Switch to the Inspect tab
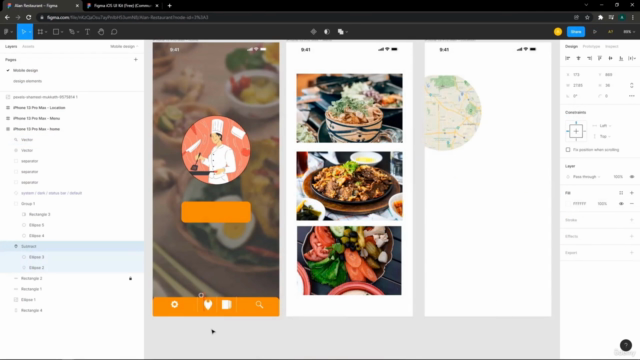Image resolution: width=640 pixels, height=360 pixels. pos(611,47)
